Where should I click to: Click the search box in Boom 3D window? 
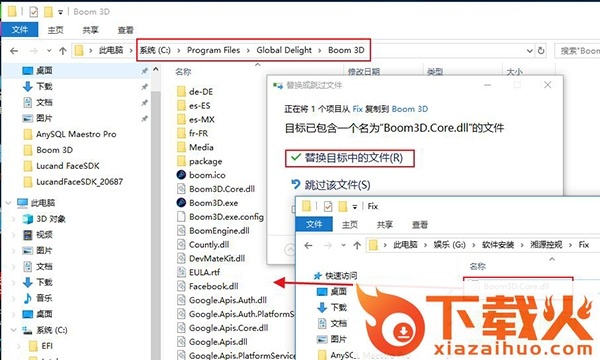577,50
